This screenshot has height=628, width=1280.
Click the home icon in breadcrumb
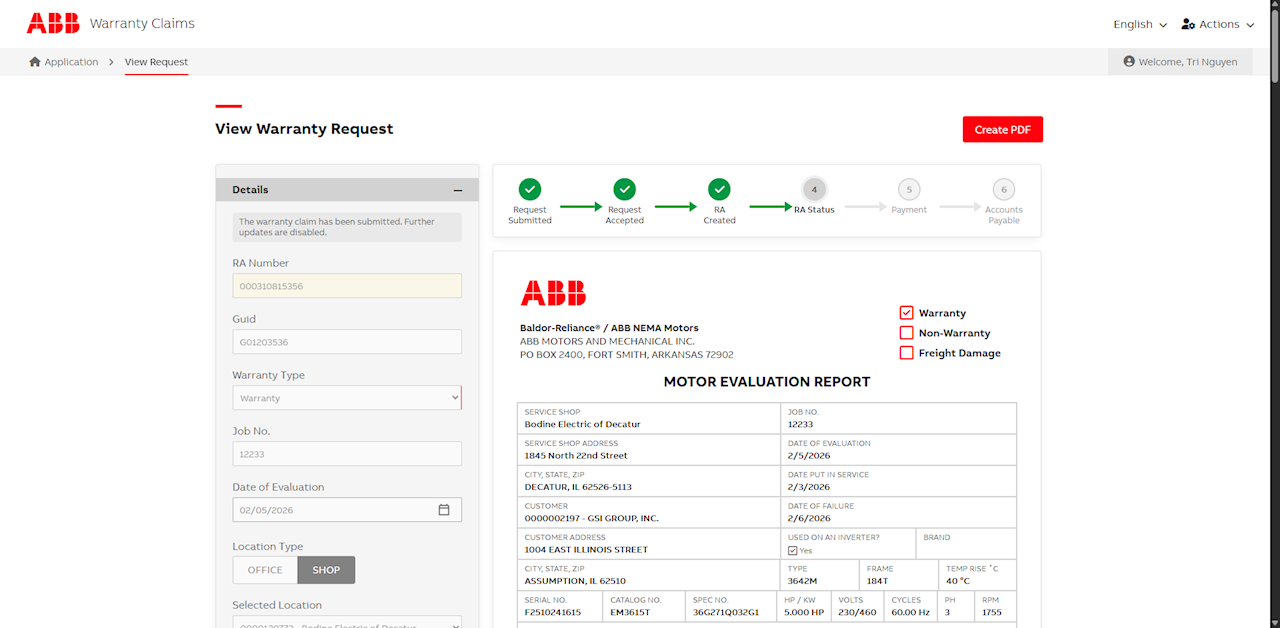35,62
